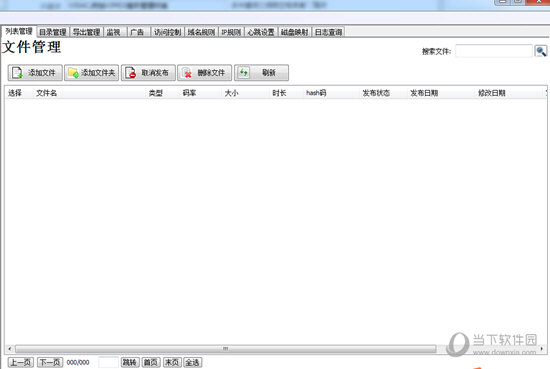Go to next page with 下一页
Screen dimensions: 550x369
coord(50,362)
